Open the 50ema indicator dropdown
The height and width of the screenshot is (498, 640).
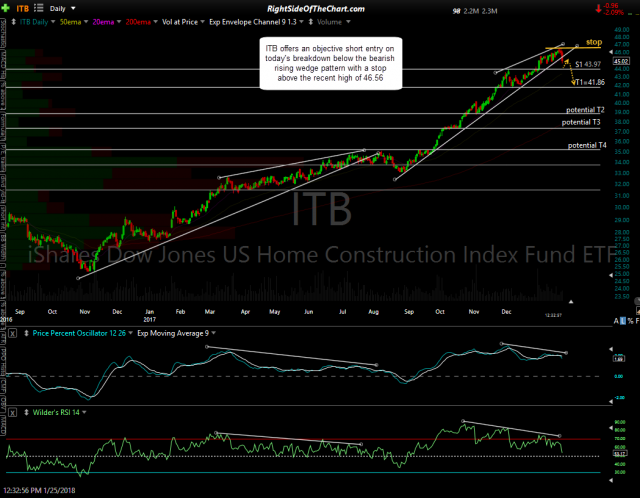pyautogui.click(x=74, y=22)
